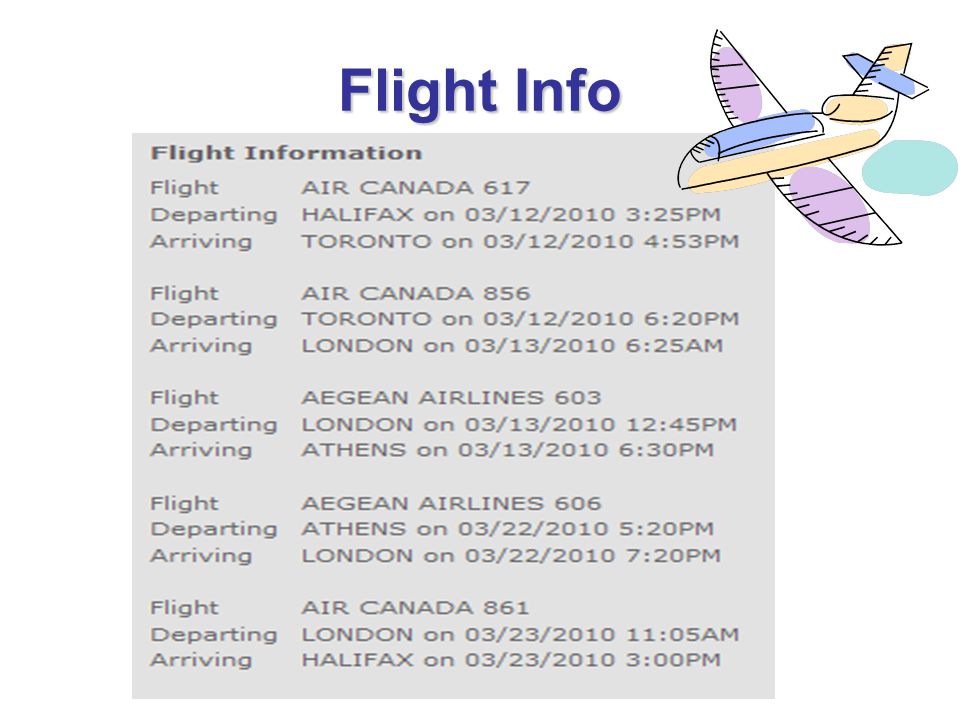The width and height of the screenshot is (960, 720).
Task: Click the AIR CANADA 617 flight text
Action: click(415, 187)
